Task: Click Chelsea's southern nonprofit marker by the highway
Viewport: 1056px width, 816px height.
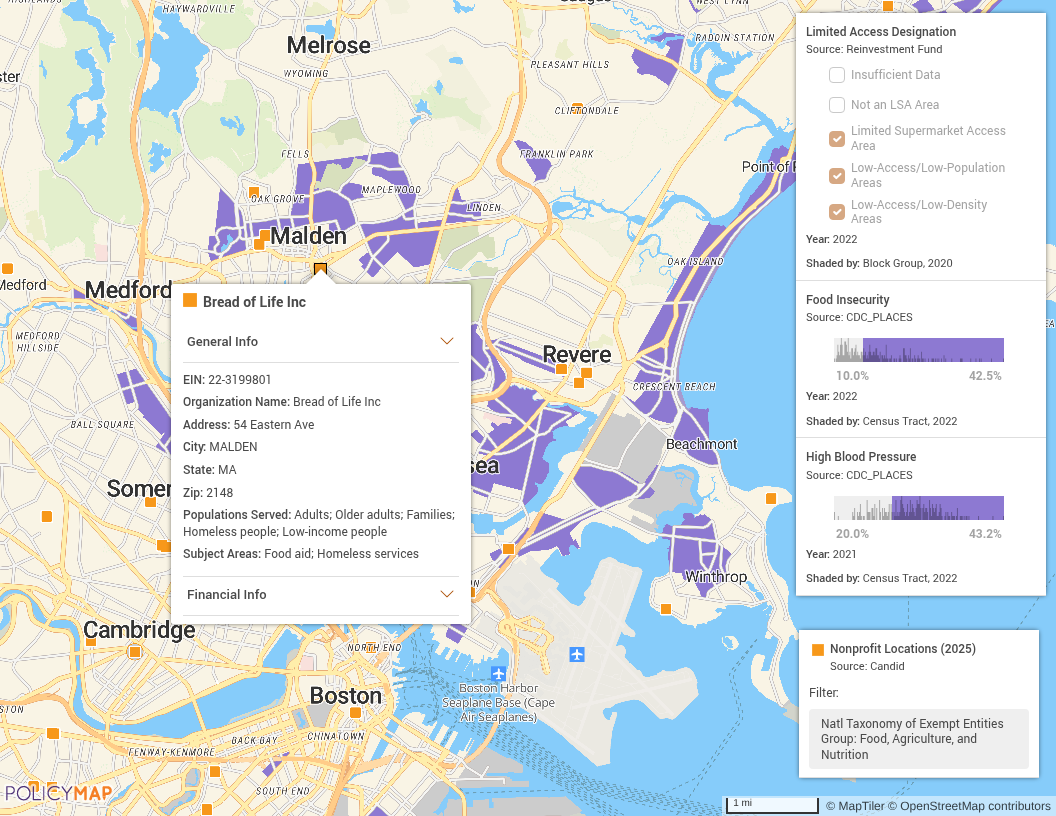Action: [508, 549]
